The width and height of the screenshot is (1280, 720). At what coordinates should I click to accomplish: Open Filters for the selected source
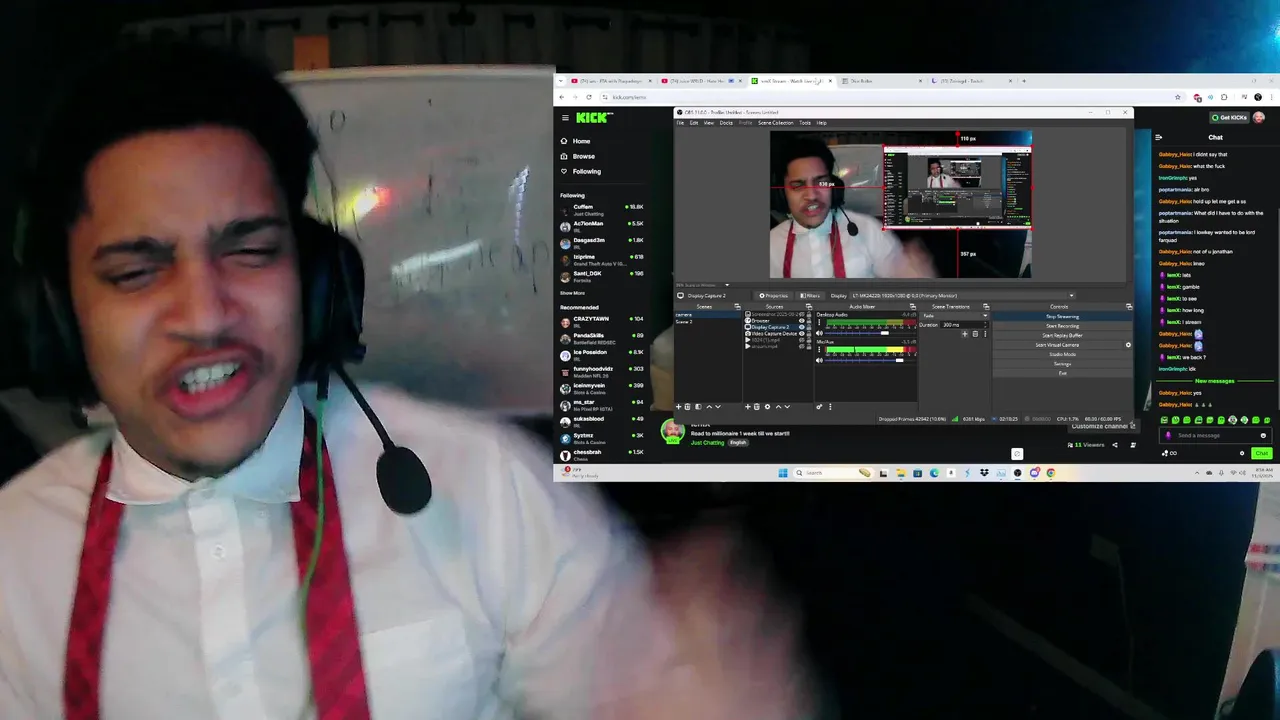808,296
